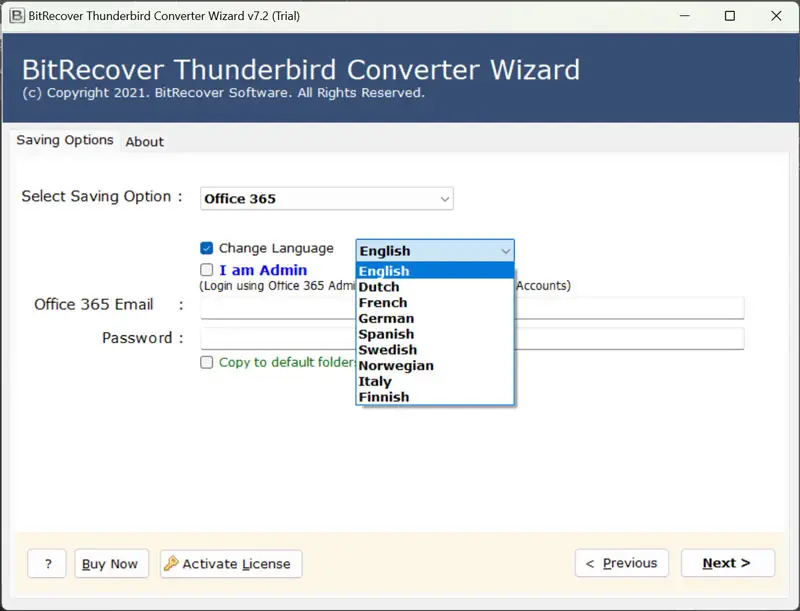Select French in the language list
Image resolution: width=800 pixels, height=611 pixels.
(x=383, y=303)
